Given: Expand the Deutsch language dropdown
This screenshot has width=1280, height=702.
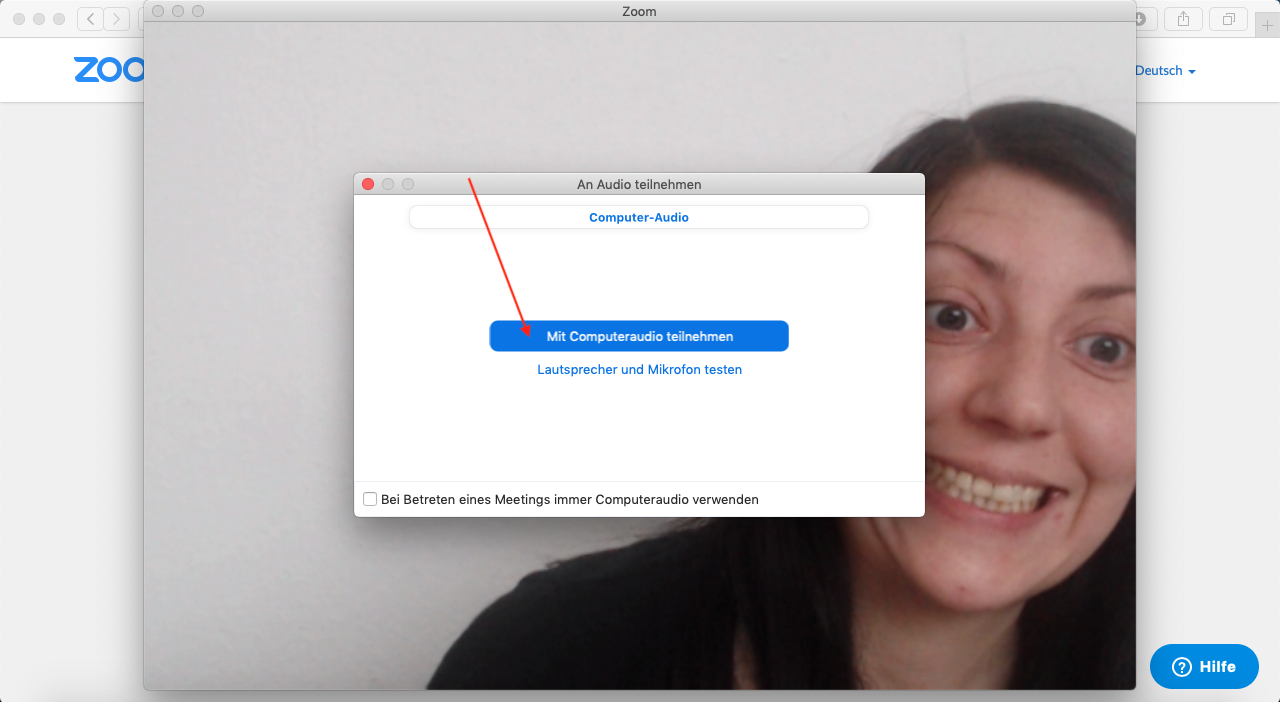Looking at the screenshot, I should (1165, 71).
